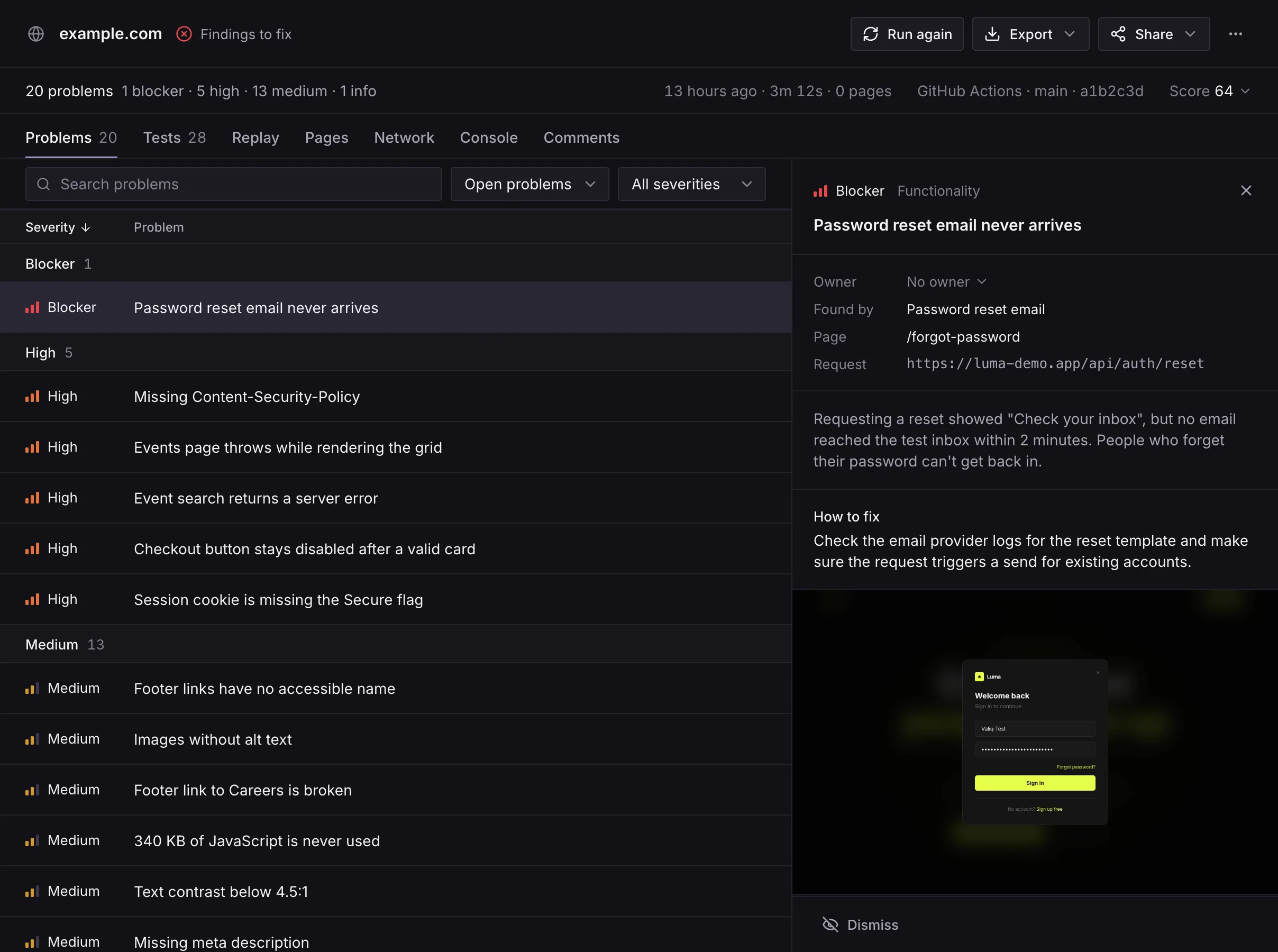Select Checkout button stays disabled row
The width and height of the screenshot is (1278, 952).
(395, 548)
